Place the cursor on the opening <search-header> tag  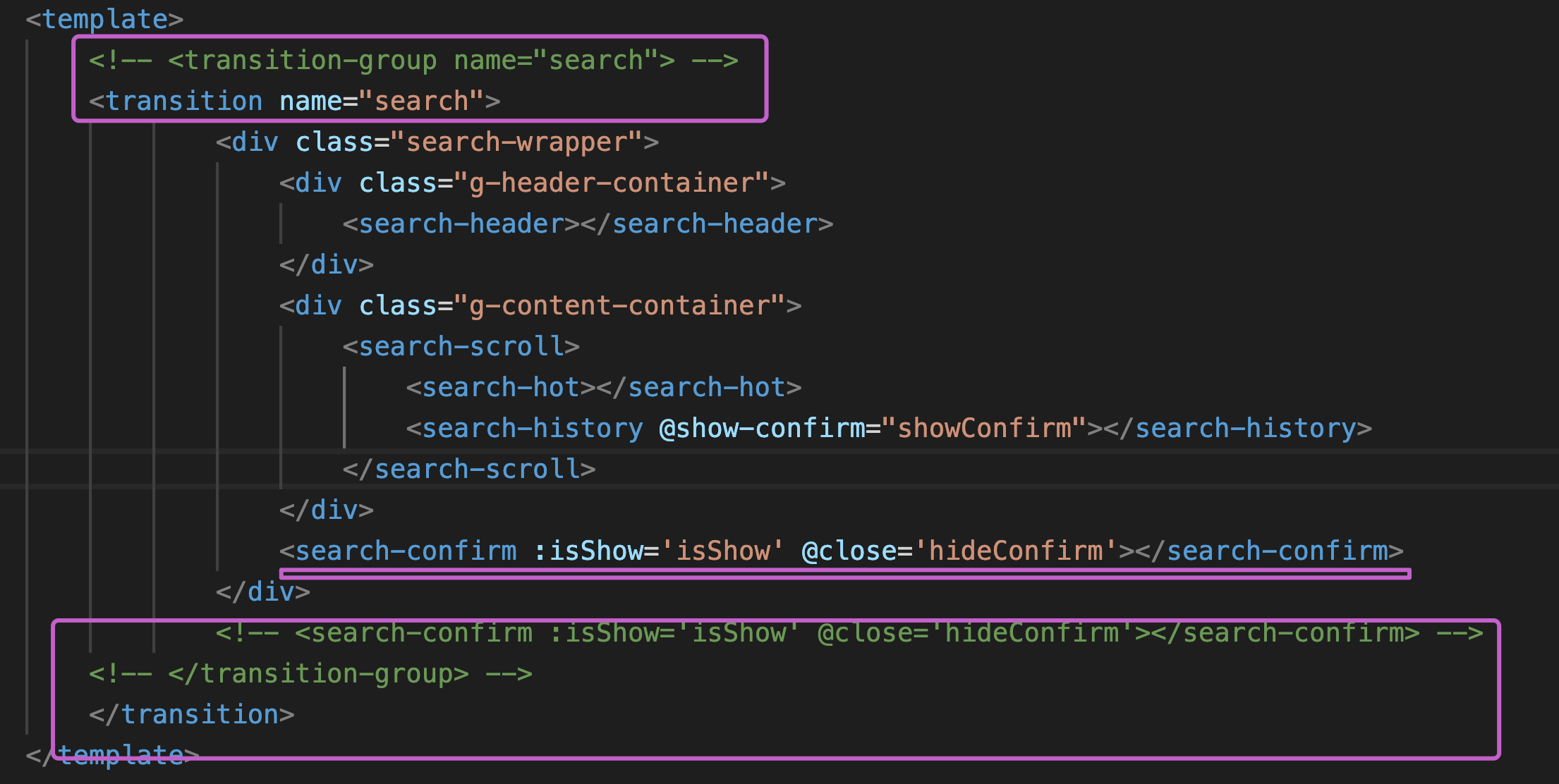coord(461,223)
